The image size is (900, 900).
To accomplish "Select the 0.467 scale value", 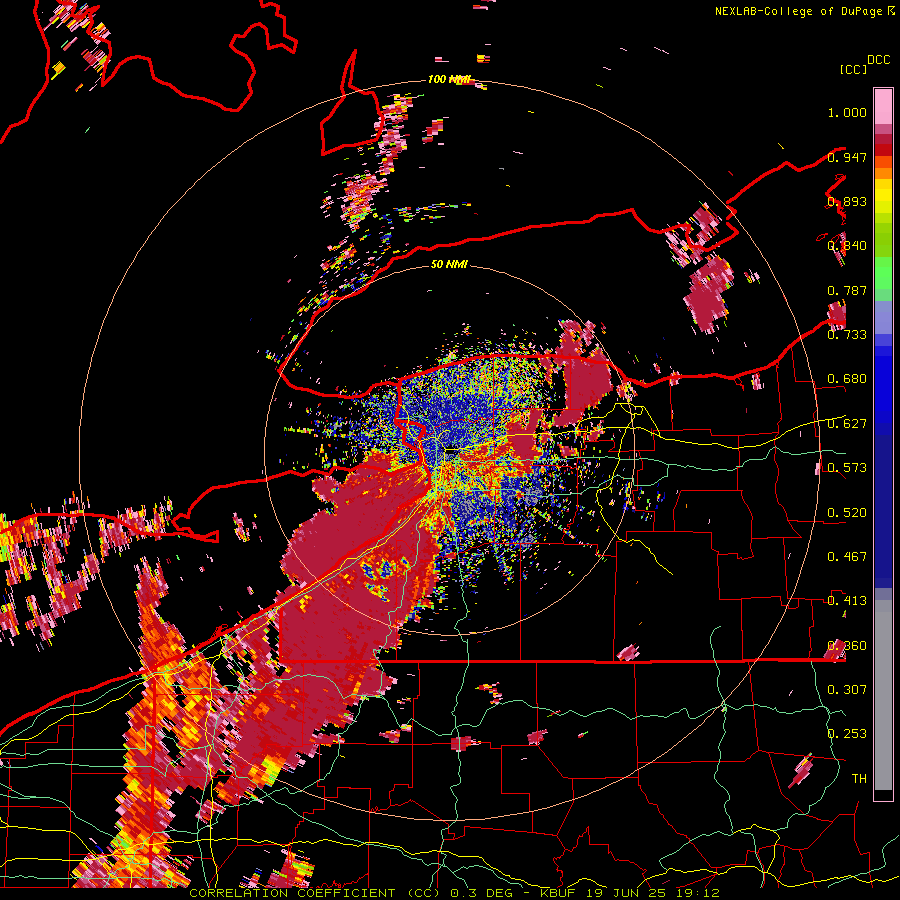I will click(847, 557).
